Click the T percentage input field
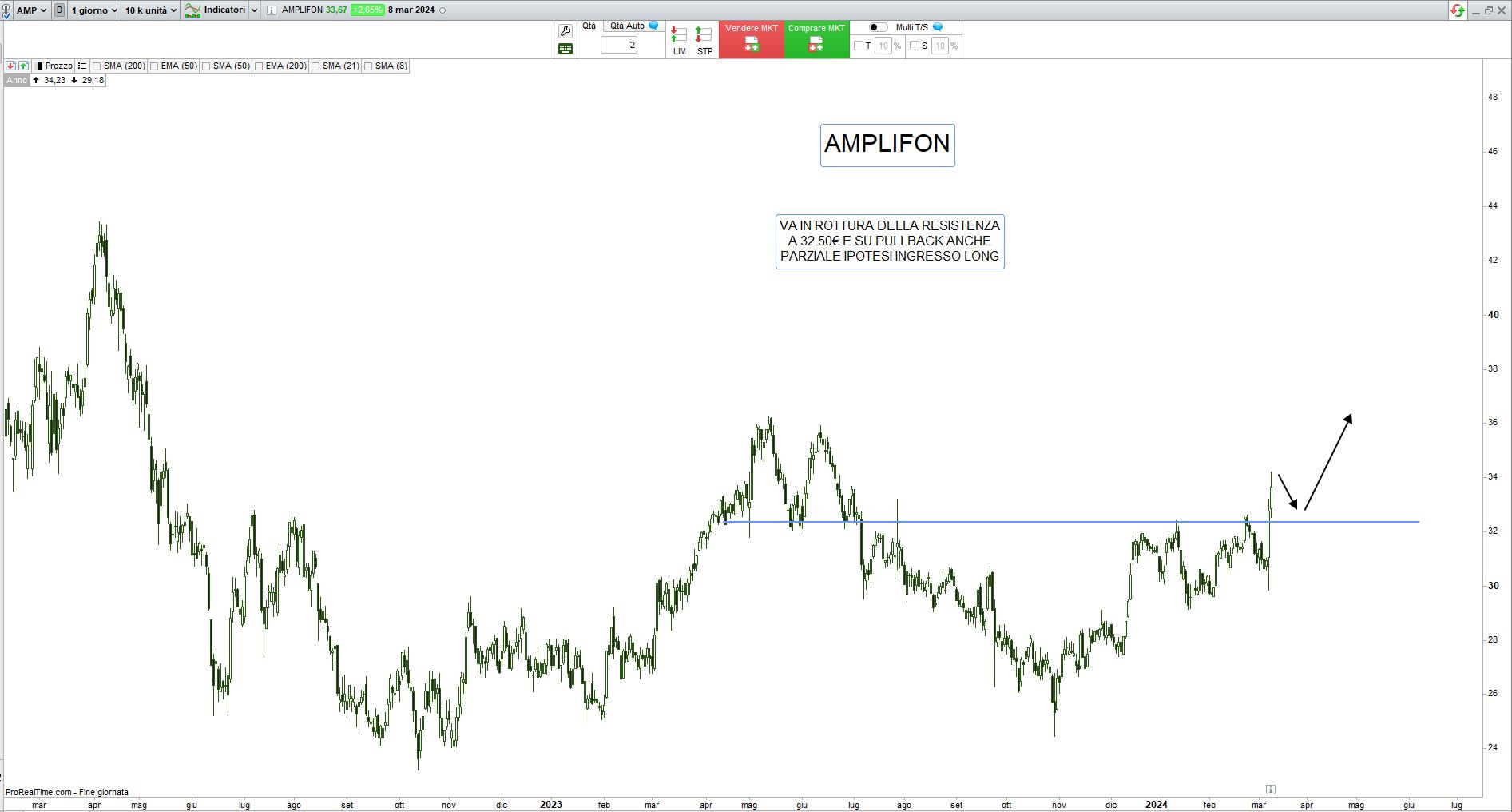Viewport: 1512px width, 812px height. [883, 46]
